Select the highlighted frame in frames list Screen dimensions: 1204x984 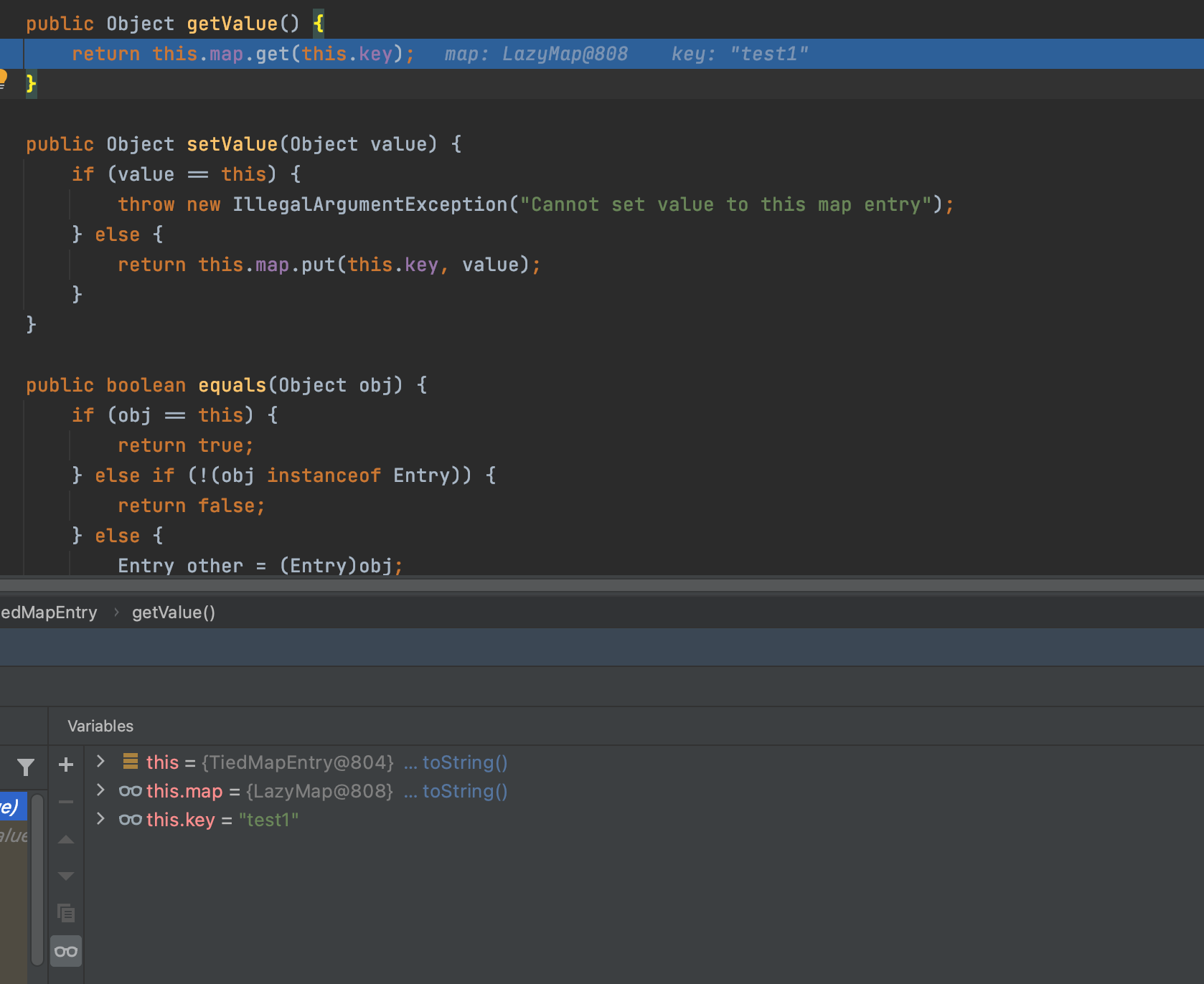13,806
